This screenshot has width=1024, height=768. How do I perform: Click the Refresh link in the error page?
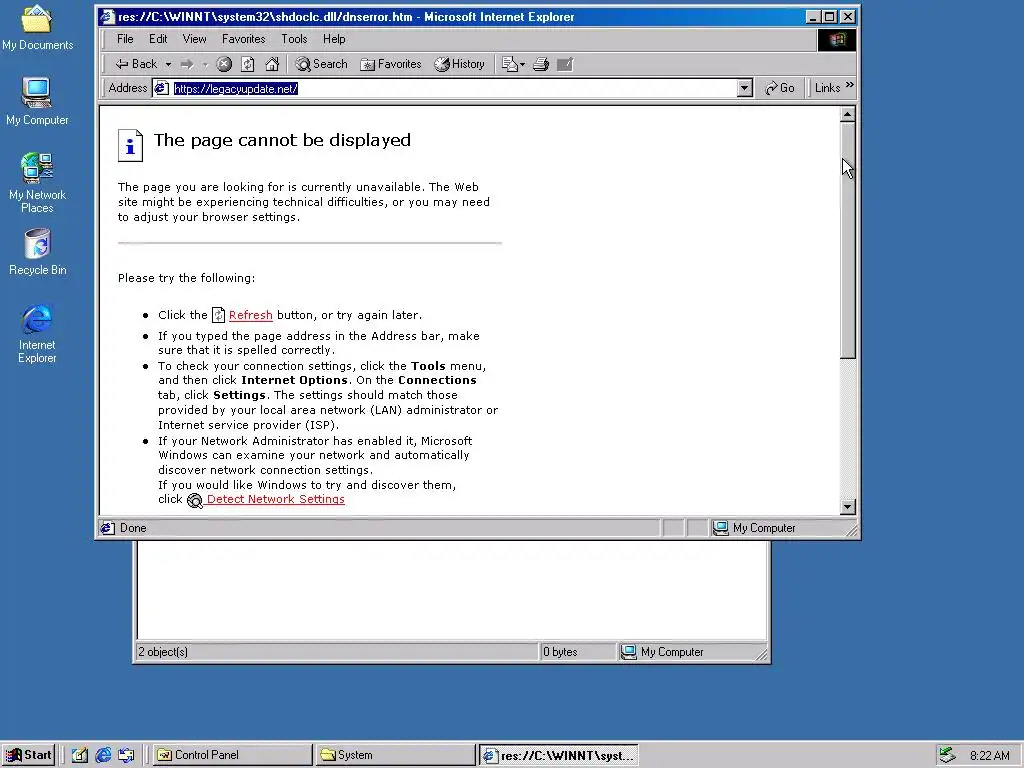pyautogui.click(x=251, y=315)
